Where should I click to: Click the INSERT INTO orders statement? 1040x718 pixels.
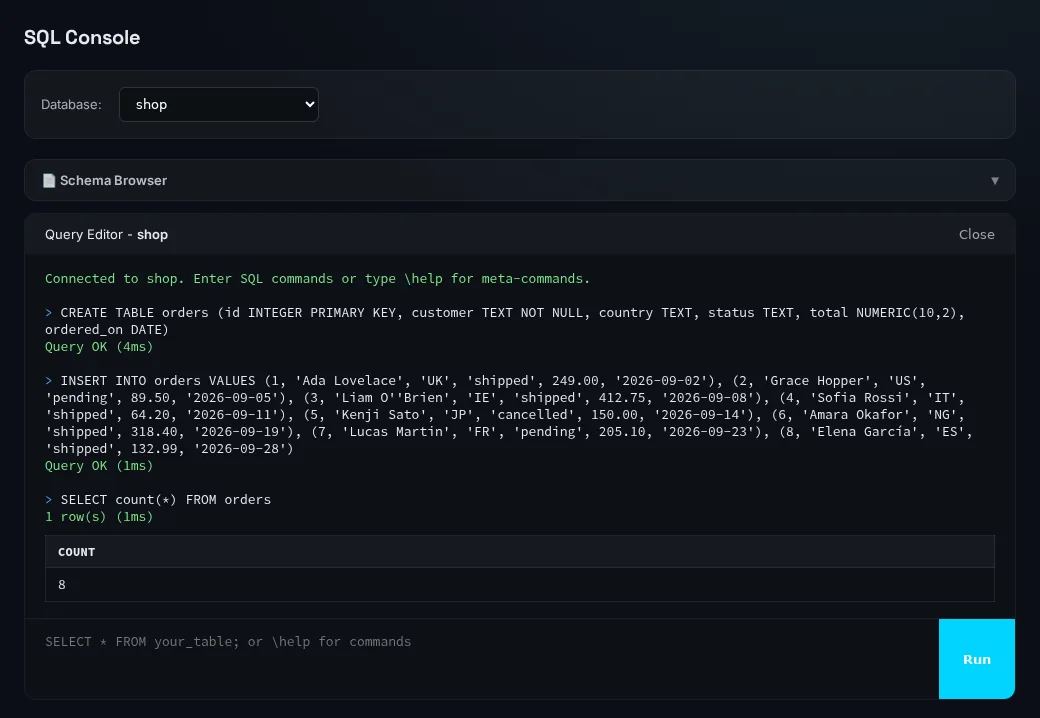point(509,414)
